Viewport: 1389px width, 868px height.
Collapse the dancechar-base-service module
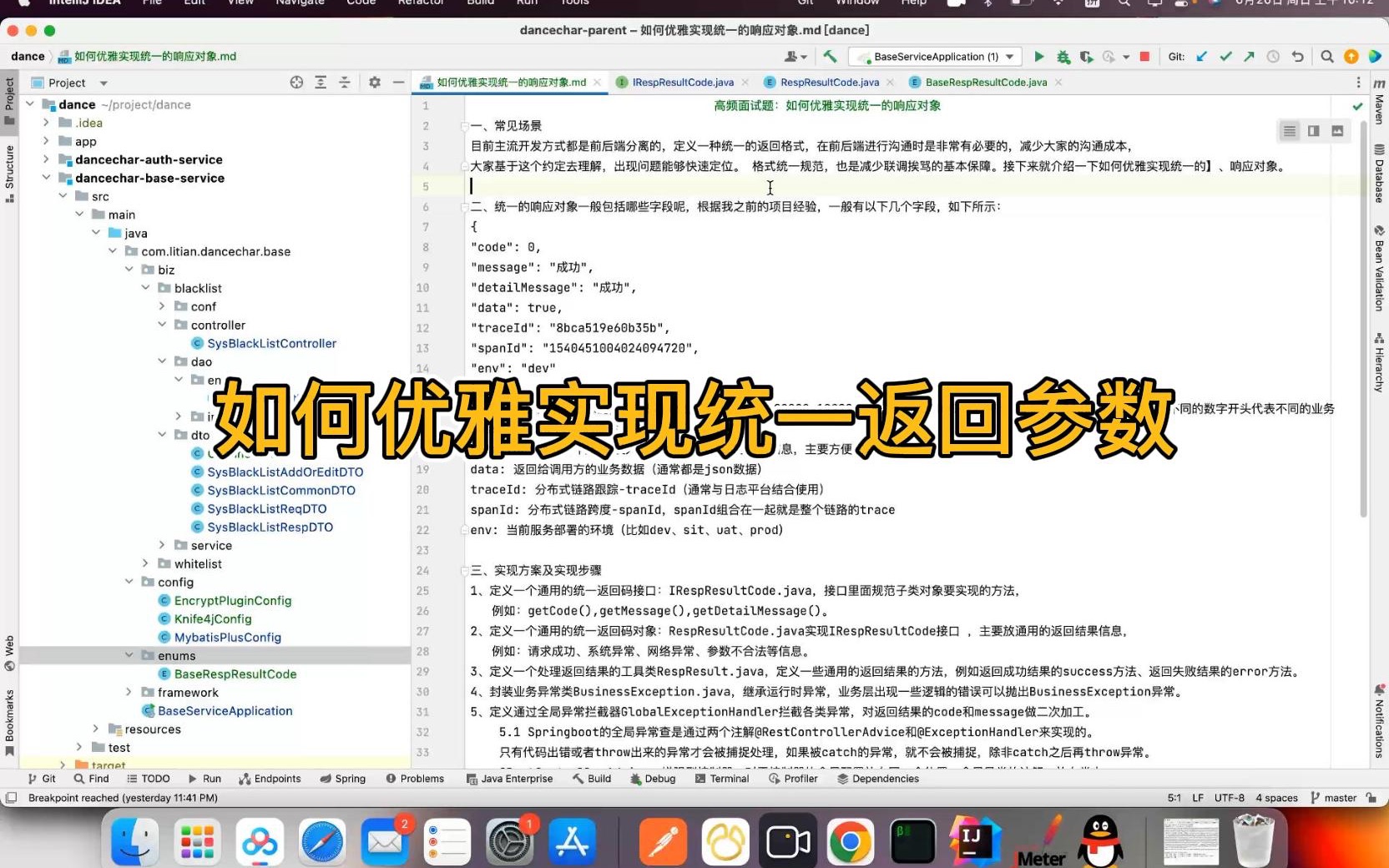[46, 178]
